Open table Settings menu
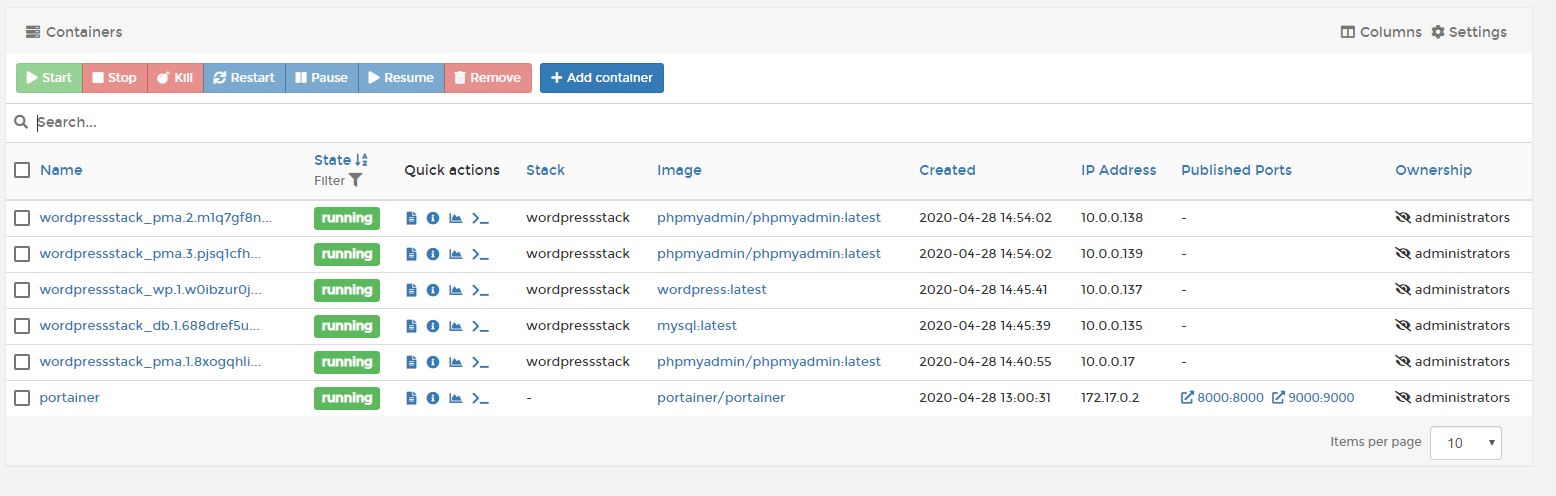 1469,32
